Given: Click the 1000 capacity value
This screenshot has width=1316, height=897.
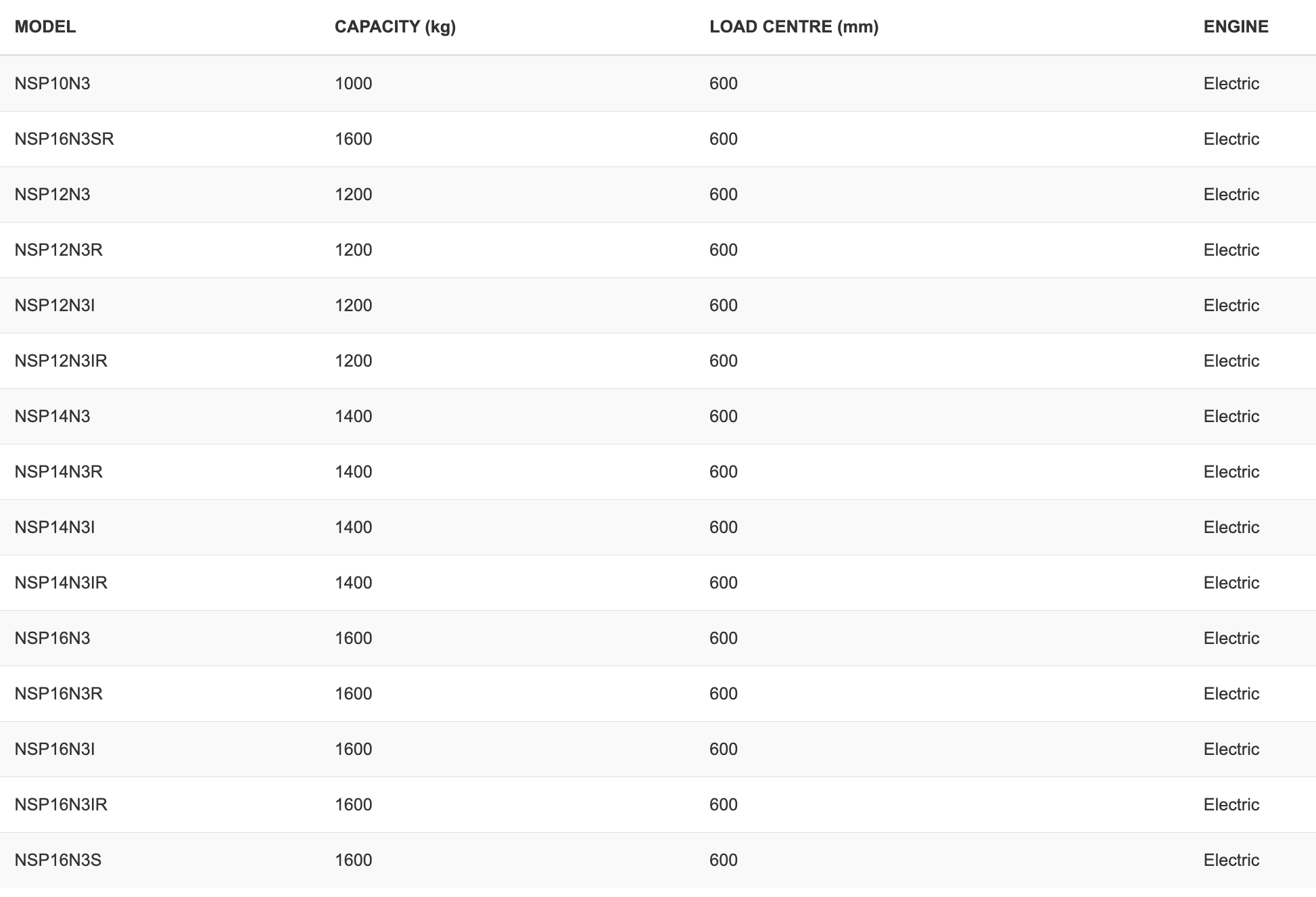Looking at the screenshot, I should point(353,83).
